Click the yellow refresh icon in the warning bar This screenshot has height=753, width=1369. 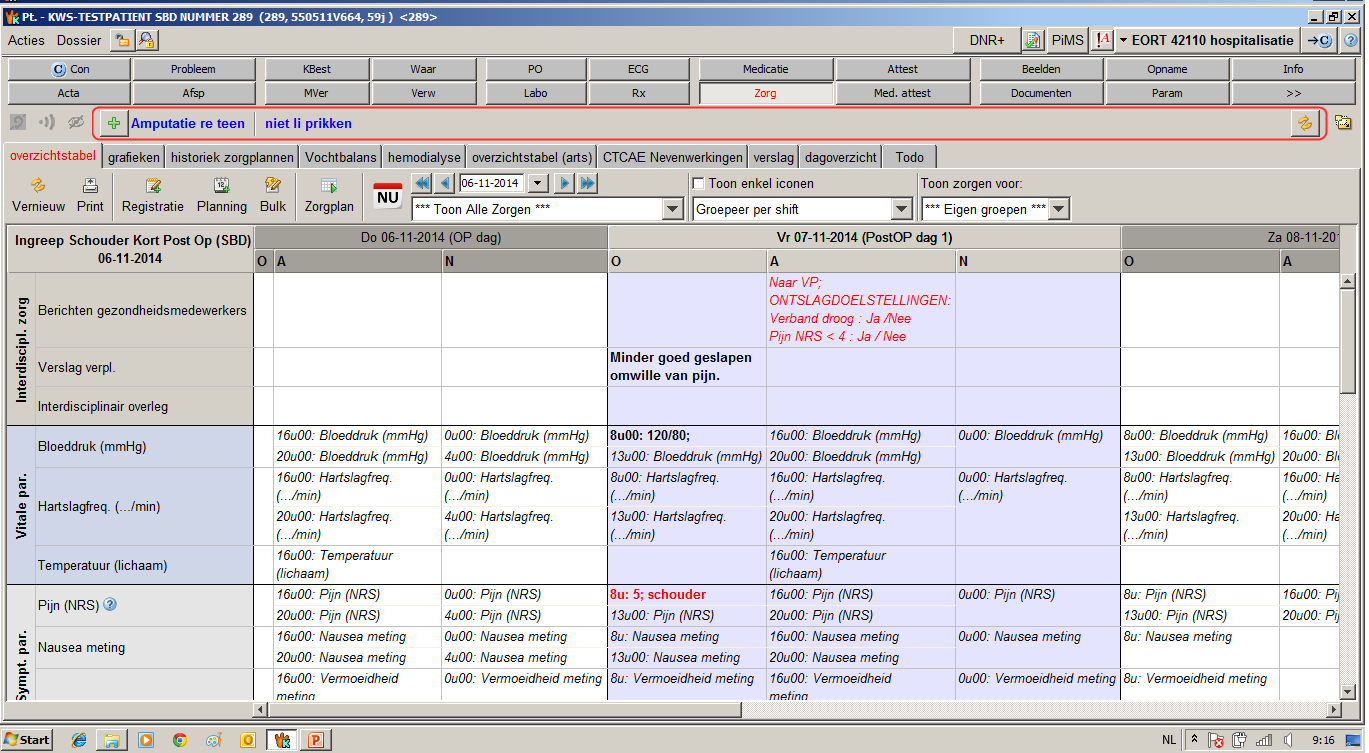tap(1304, 123)
